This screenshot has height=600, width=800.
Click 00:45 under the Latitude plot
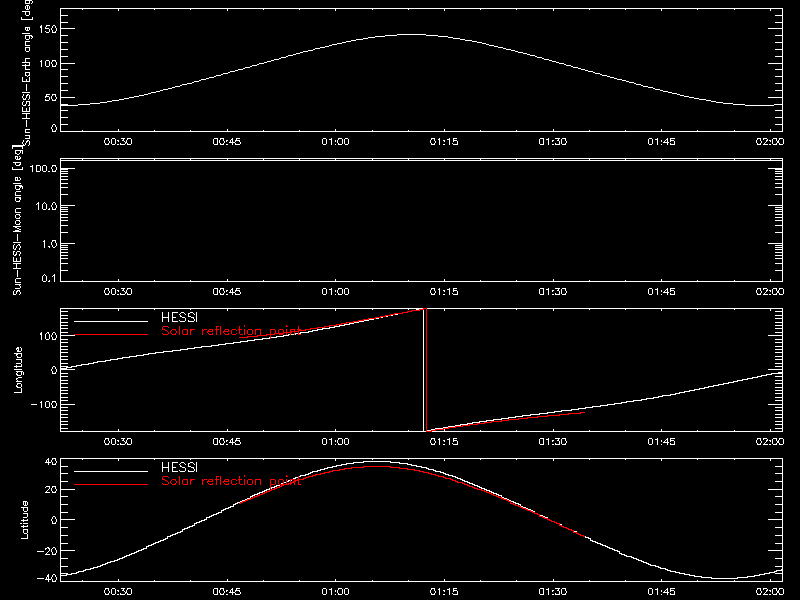click(227, 592)
